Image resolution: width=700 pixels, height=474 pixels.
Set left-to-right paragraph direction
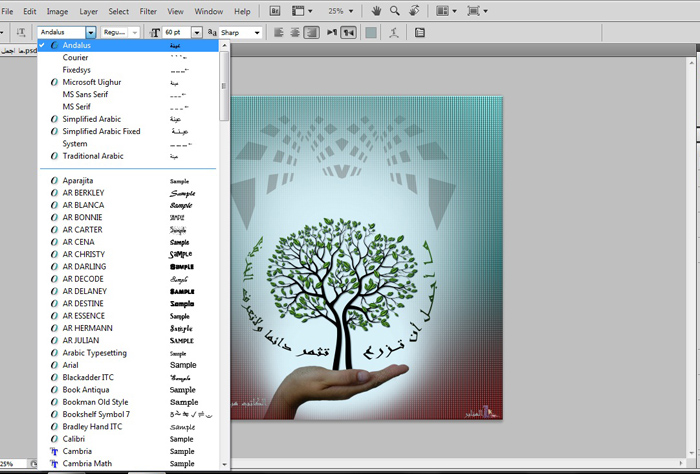pyautogui.click(x=332, y=32)
